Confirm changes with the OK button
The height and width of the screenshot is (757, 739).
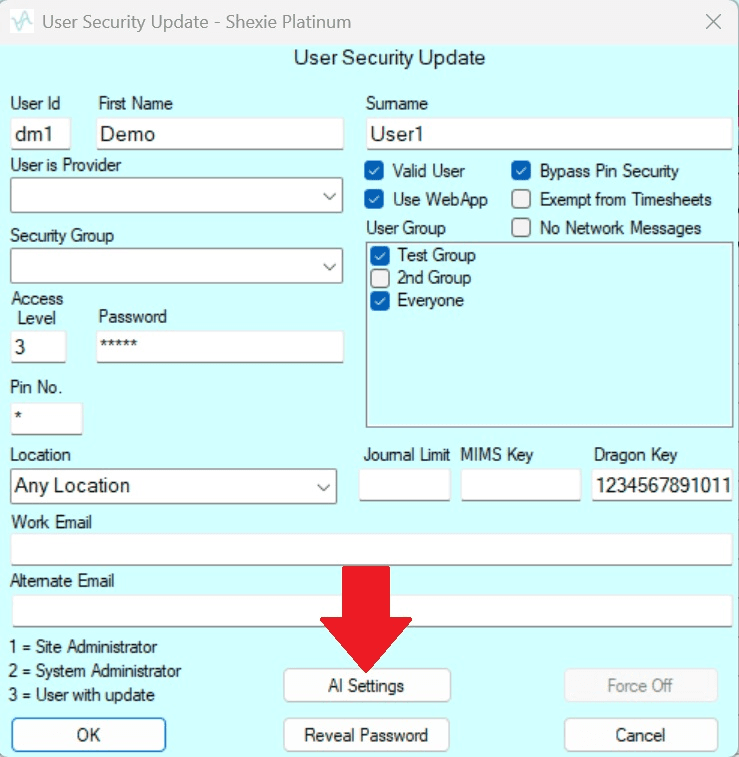tap(89, 735)
